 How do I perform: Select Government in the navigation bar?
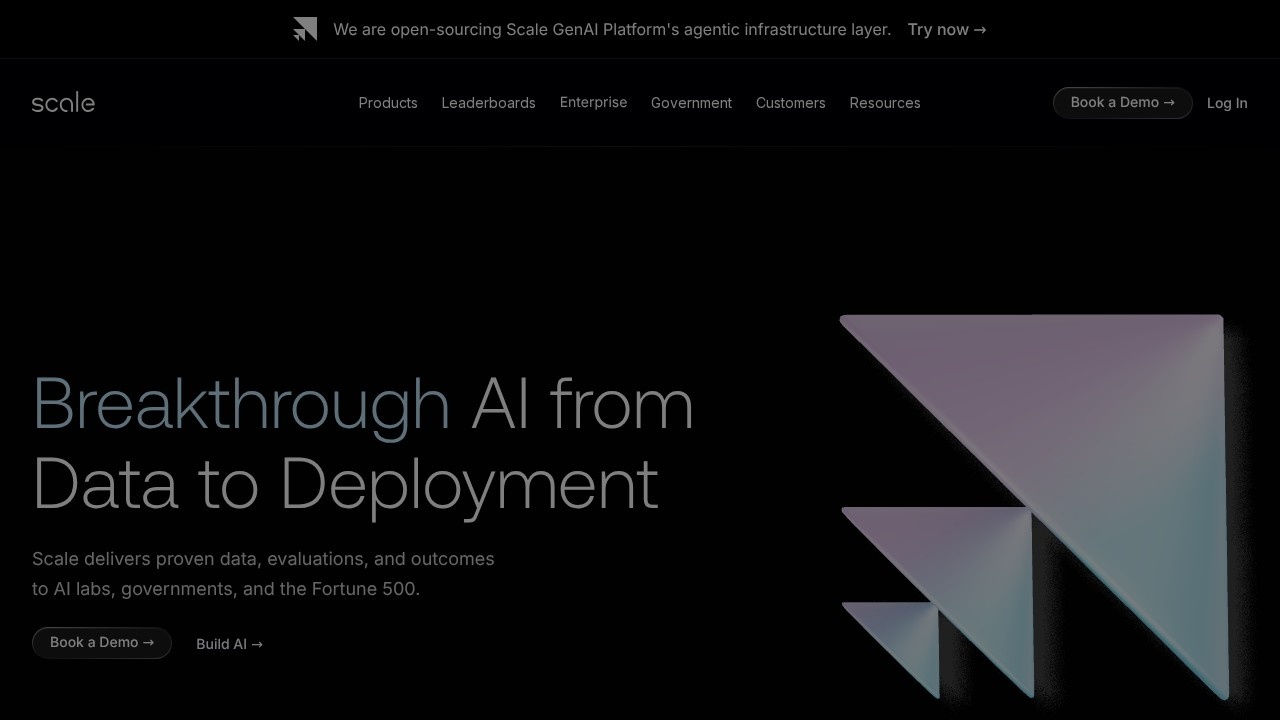(691, 103)
